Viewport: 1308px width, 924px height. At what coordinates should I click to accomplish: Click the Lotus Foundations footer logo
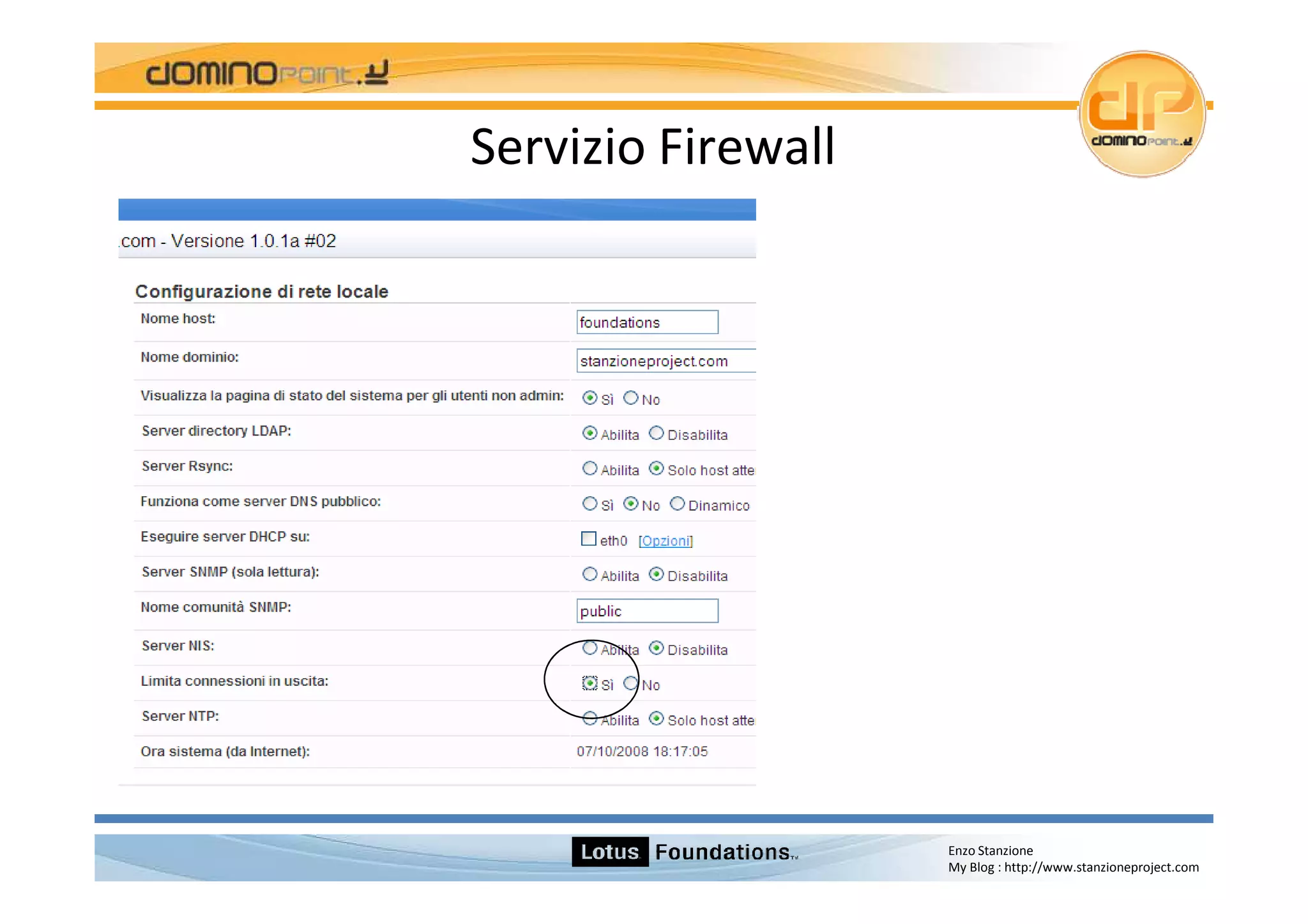(x=685, y=852)
